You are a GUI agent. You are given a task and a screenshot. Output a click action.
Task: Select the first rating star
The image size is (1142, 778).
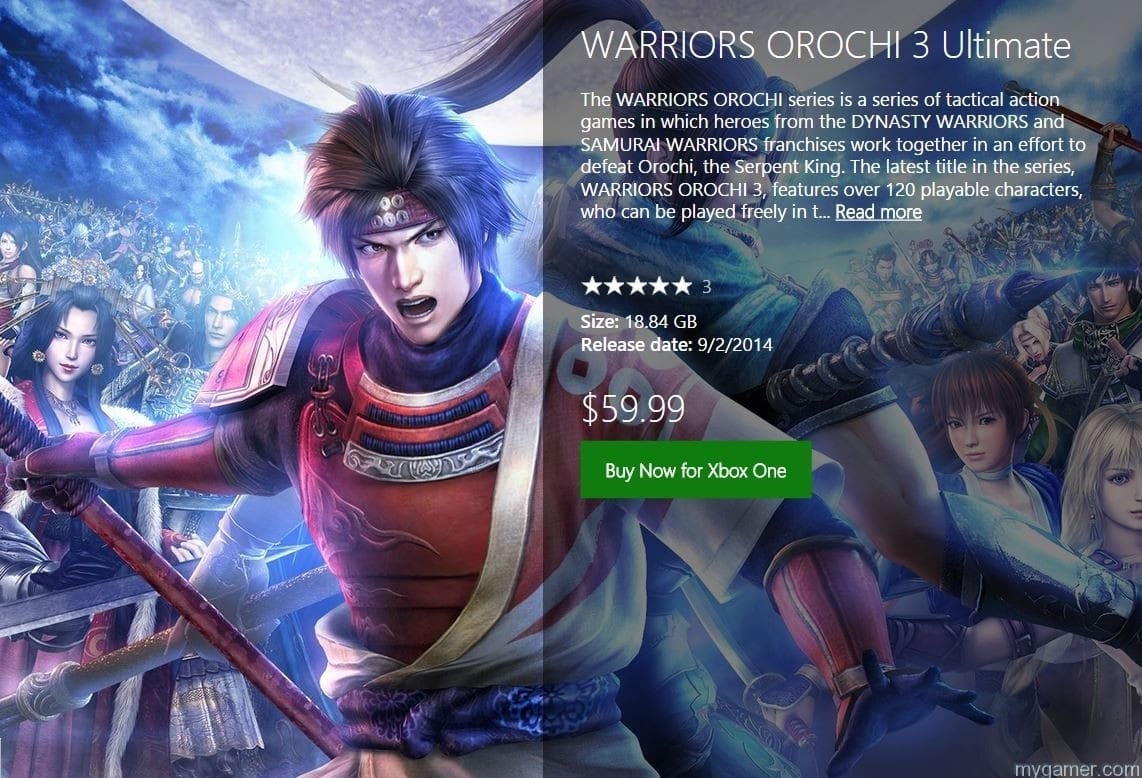coord(592,286)
